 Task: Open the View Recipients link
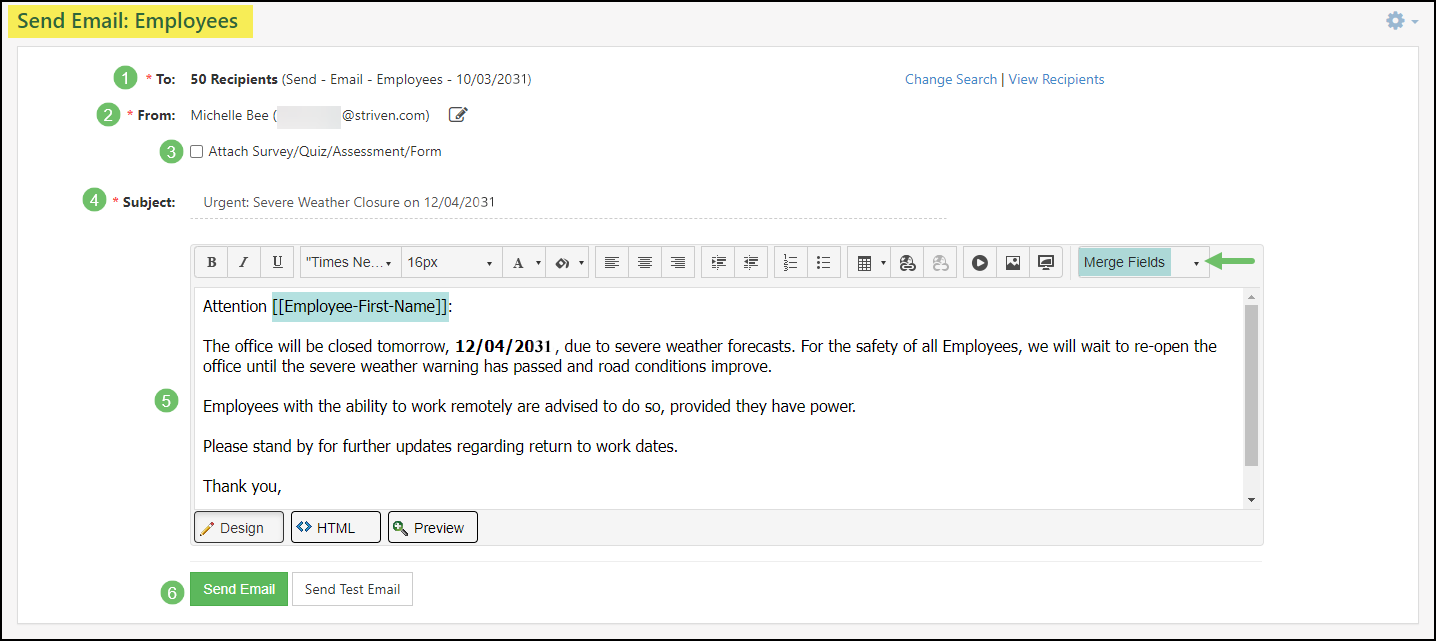pyautogui.click(x=1056, y=79)
